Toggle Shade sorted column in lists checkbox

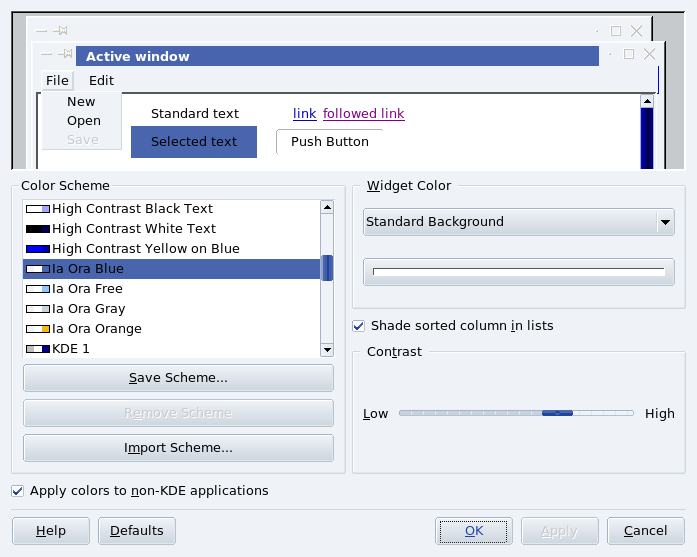pos(359,326)
